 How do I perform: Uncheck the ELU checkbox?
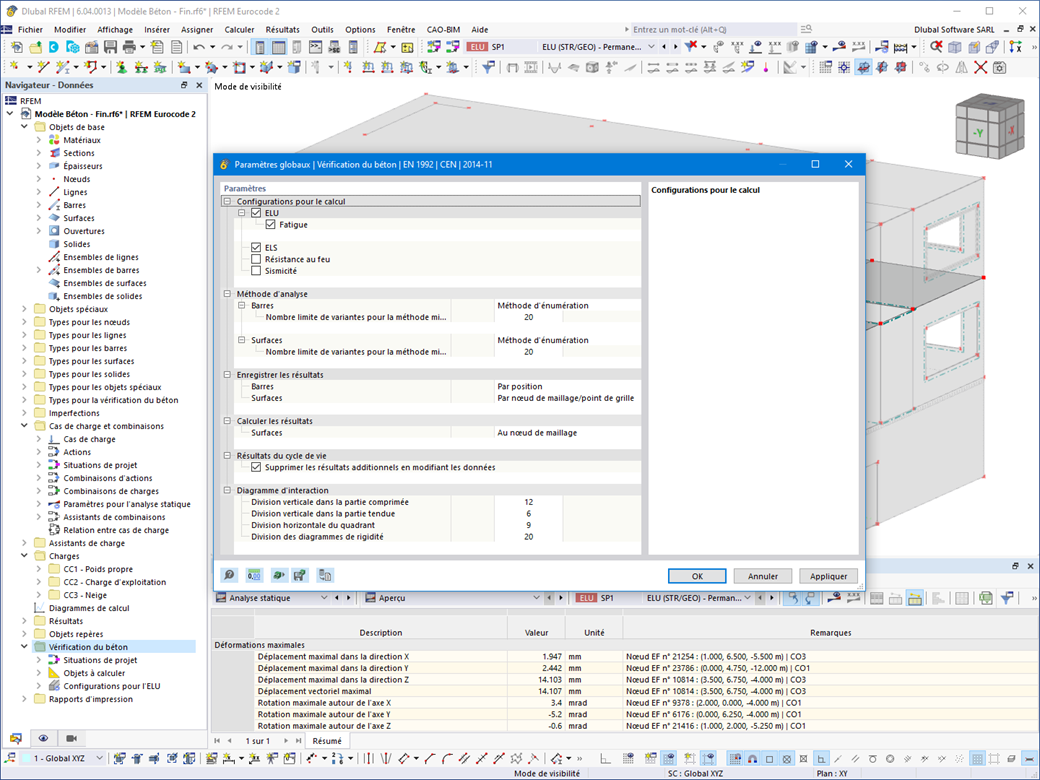pos(256,213)
